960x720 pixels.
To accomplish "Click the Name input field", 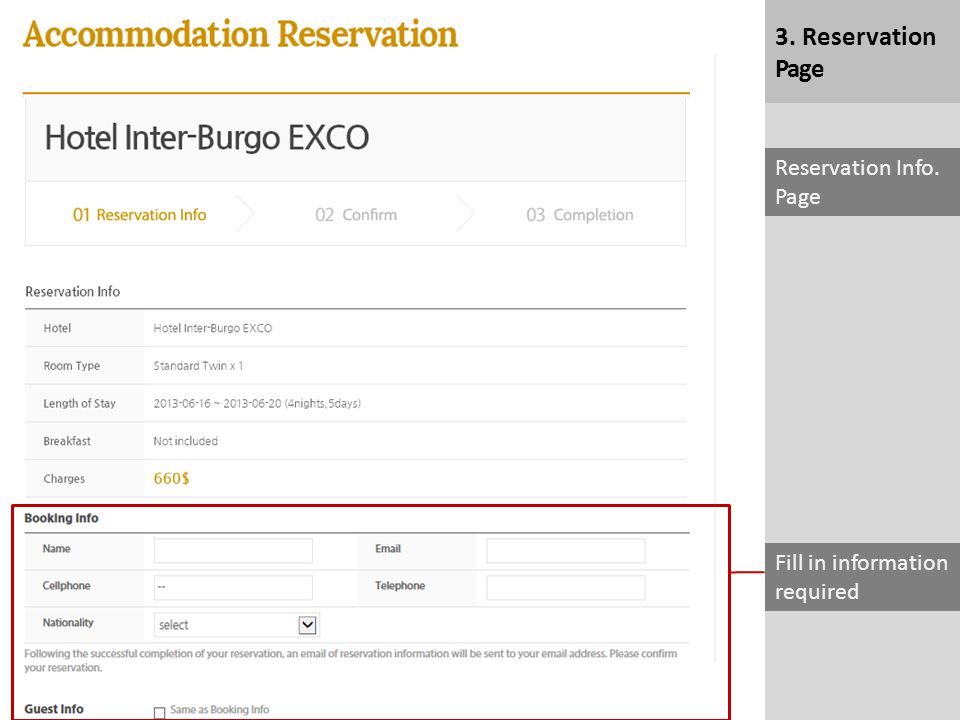I will (233, 550).
